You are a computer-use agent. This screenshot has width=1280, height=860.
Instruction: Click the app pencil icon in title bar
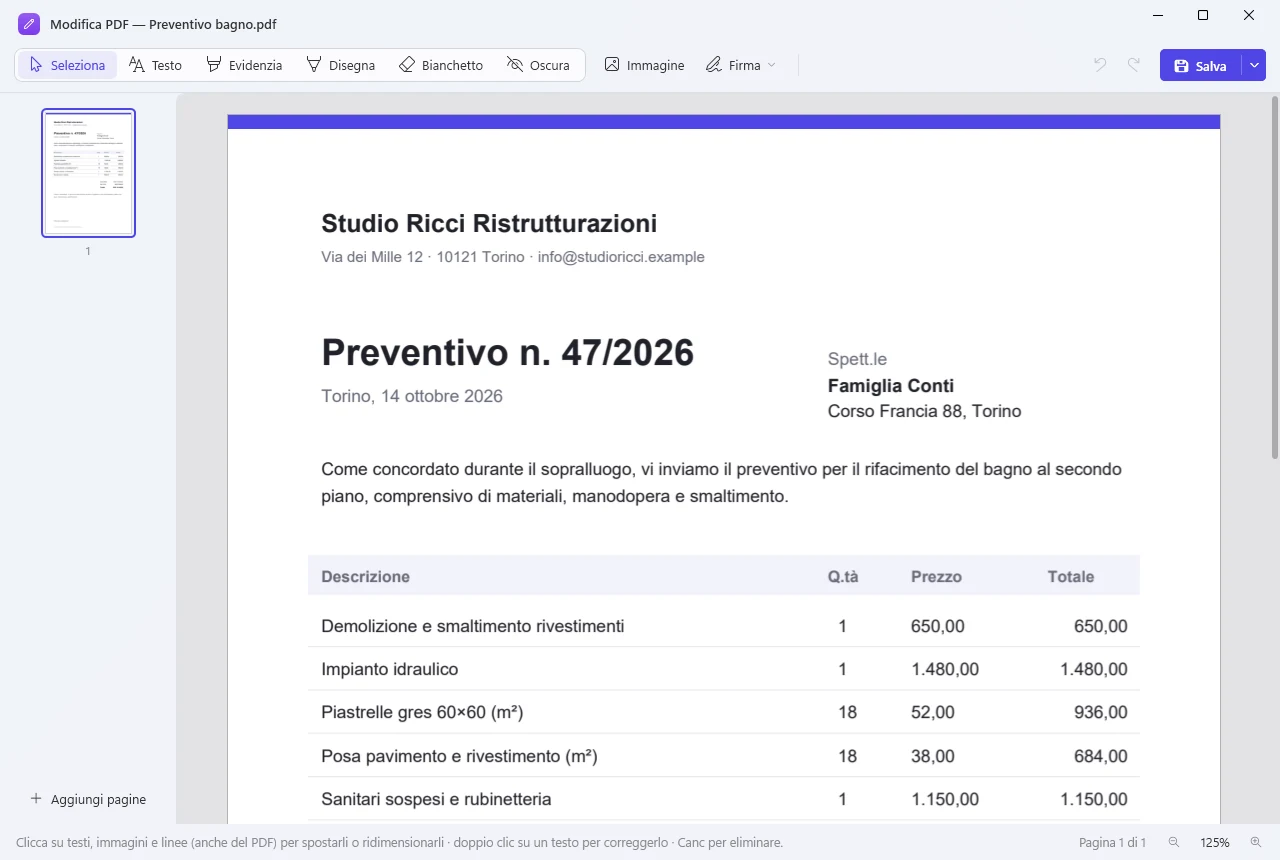[29, 24]
